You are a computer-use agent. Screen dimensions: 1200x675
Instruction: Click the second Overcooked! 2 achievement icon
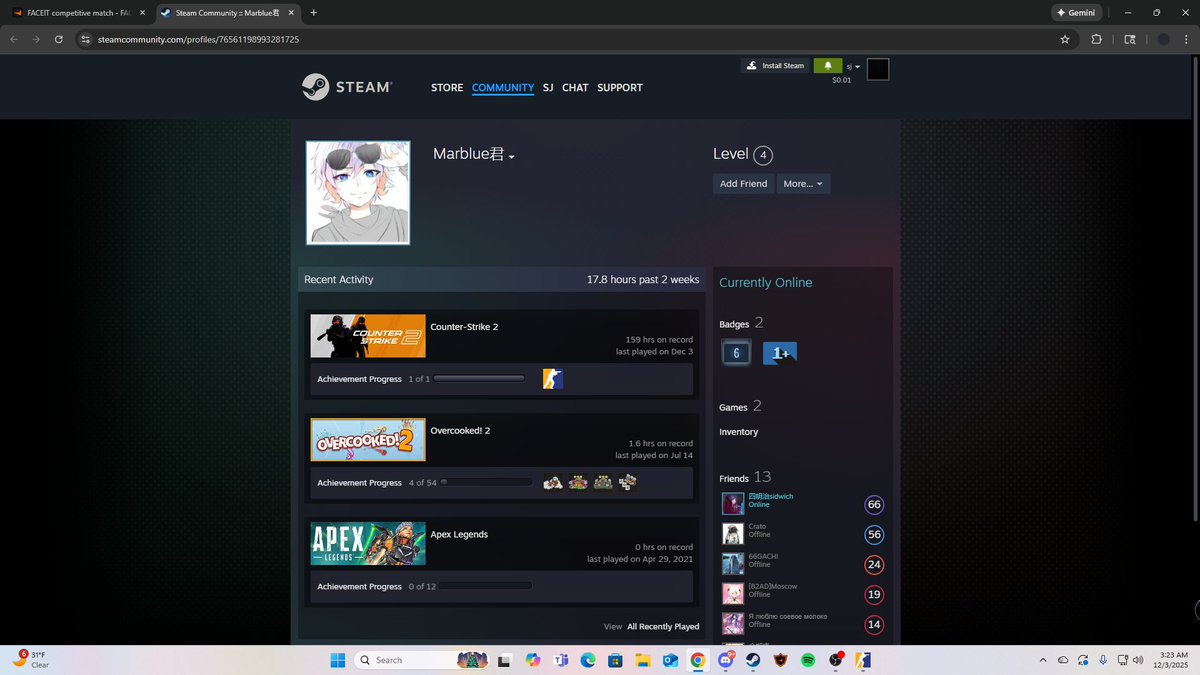point(578,483)
